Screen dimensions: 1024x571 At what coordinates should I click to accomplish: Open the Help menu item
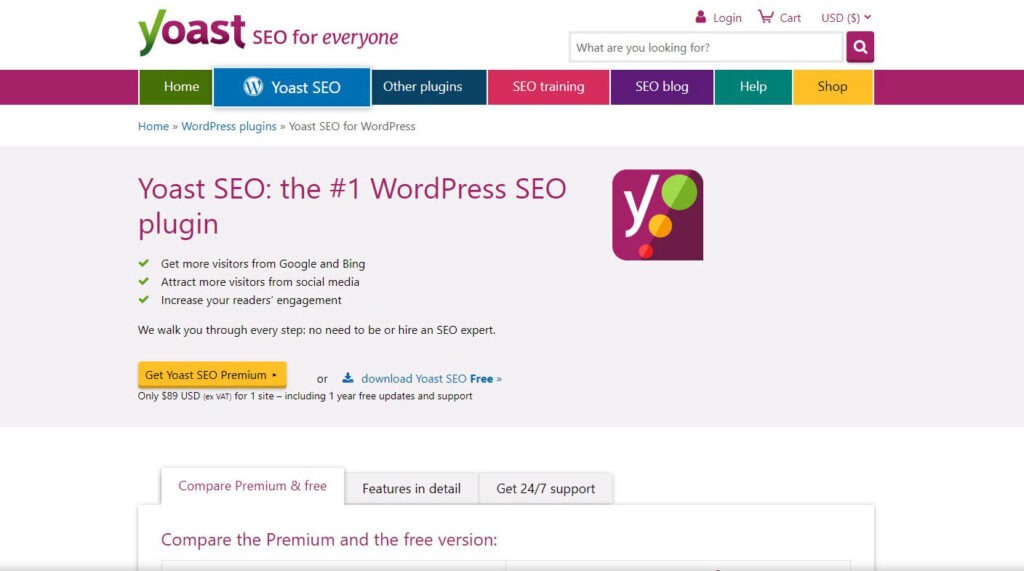(x=753, y=87)
